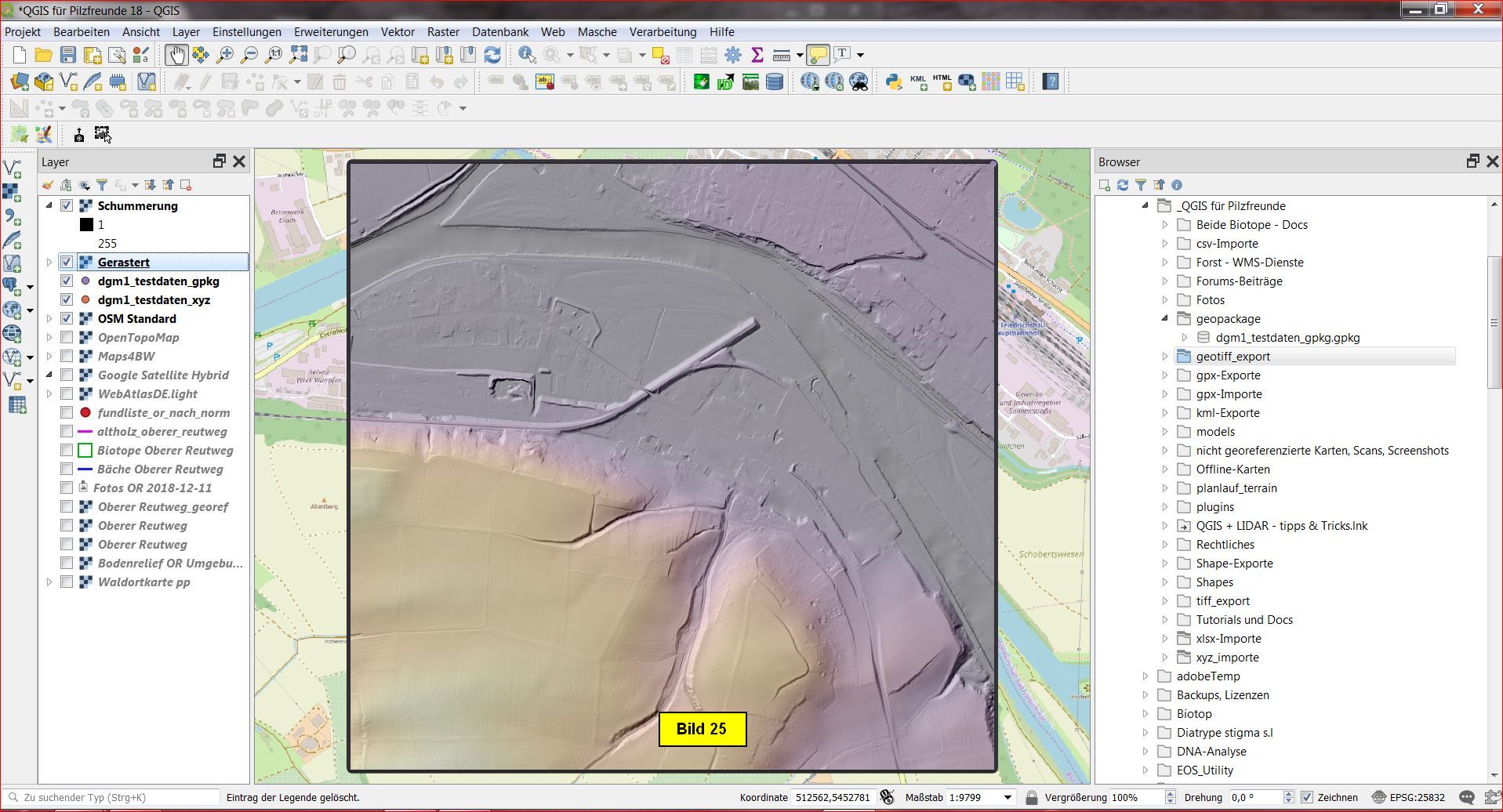Uncheck the Schummerung layer checkbox
Viewport: 1503px width, 812px height.
(x=67, y=206)
